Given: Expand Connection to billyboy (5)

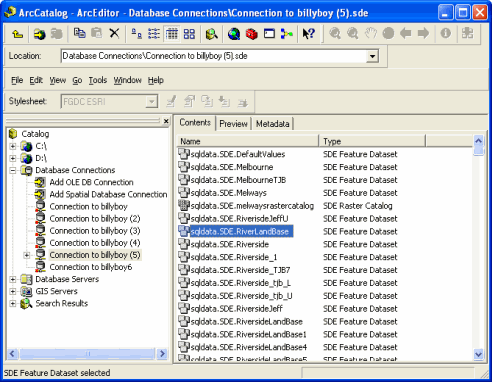Looking at the screenshot, I should pos(27,255).
